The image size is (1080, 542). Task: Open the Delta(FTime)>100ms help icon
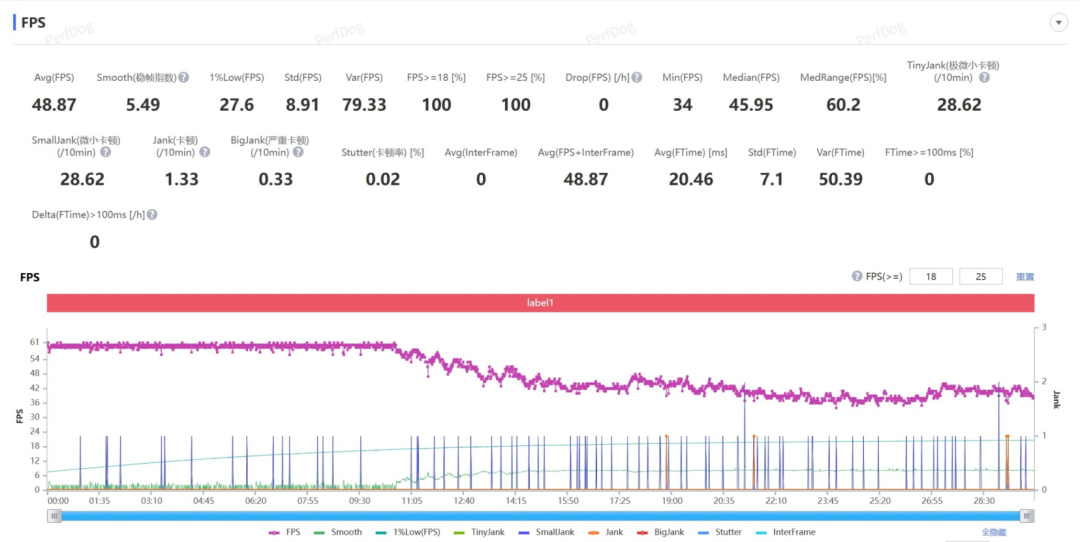152,215
